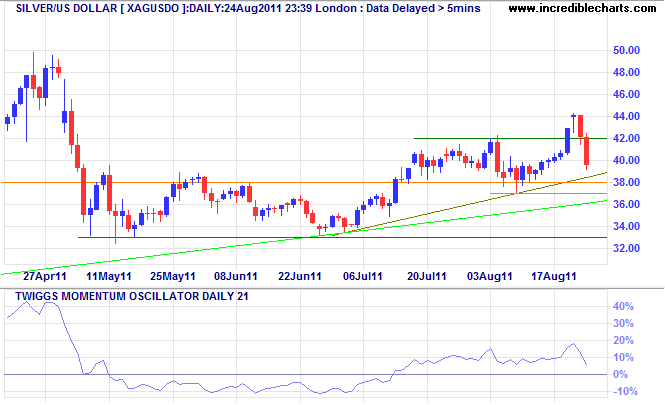
Task: Click the 20% oscillator axis label
Action: tap(623, 341)
